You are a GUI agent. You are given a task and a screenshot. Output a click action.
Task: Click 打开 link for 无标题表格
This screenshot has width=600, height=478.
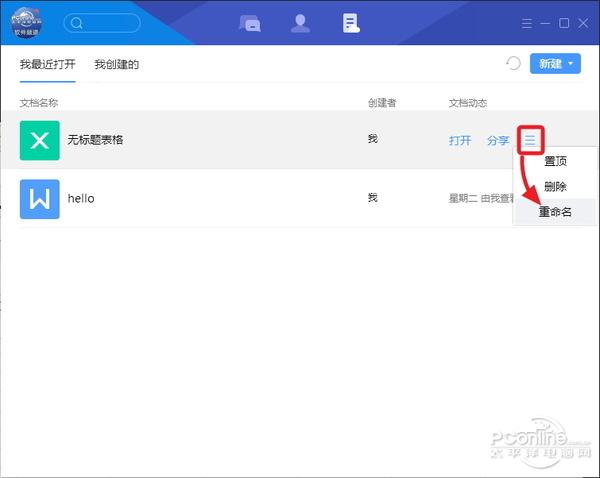[460, 140]
